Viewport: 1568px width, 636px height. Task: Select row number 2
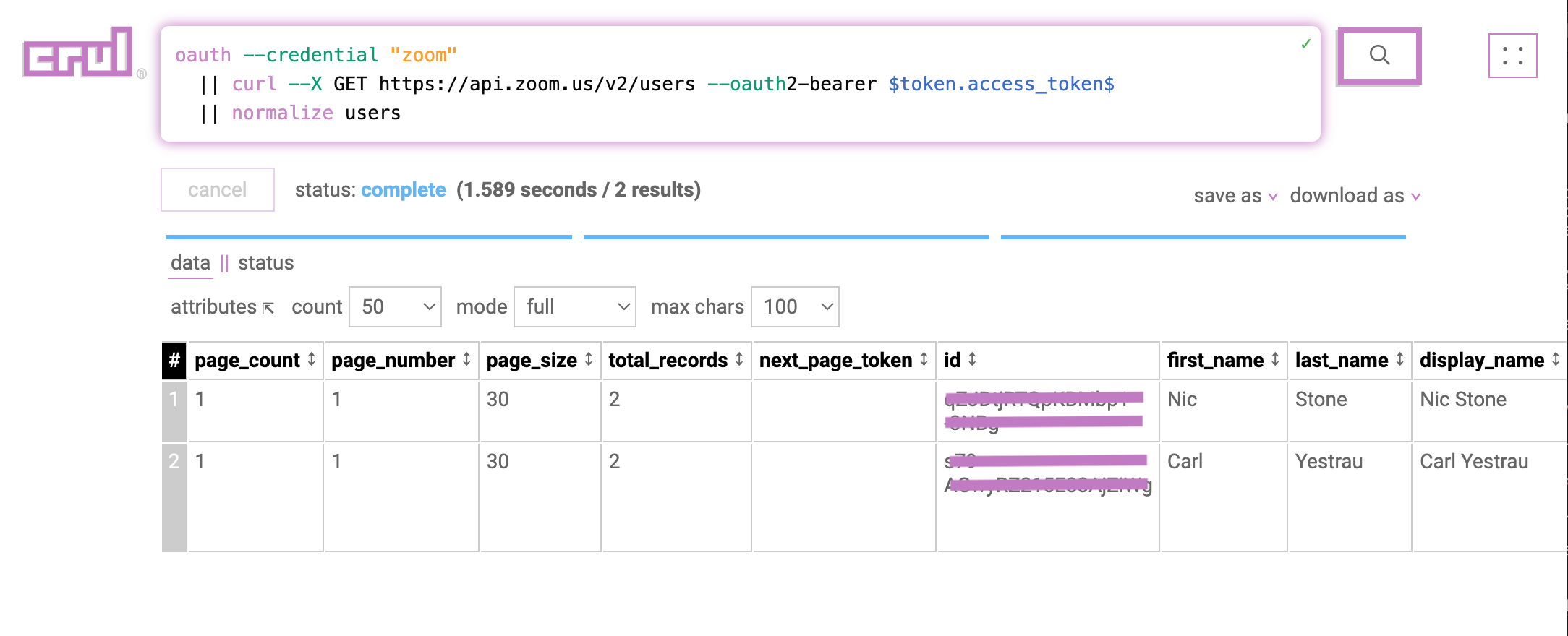click(x=174, y=497)
